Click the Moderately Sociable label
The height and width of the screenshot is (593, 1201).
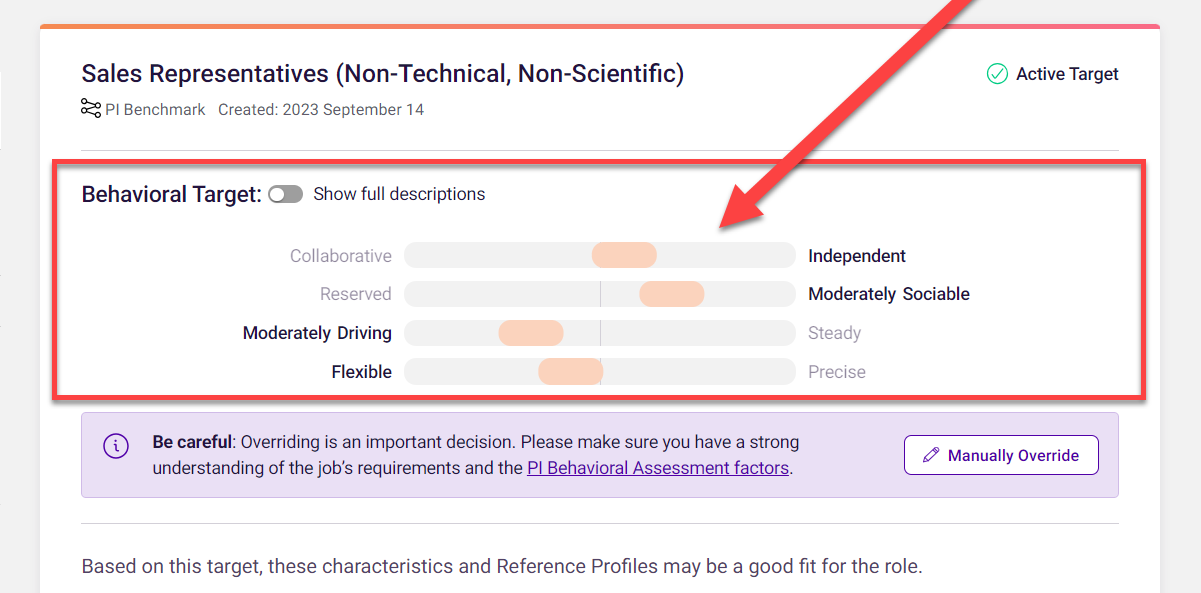pyautogui.click(x=889, y=294)
